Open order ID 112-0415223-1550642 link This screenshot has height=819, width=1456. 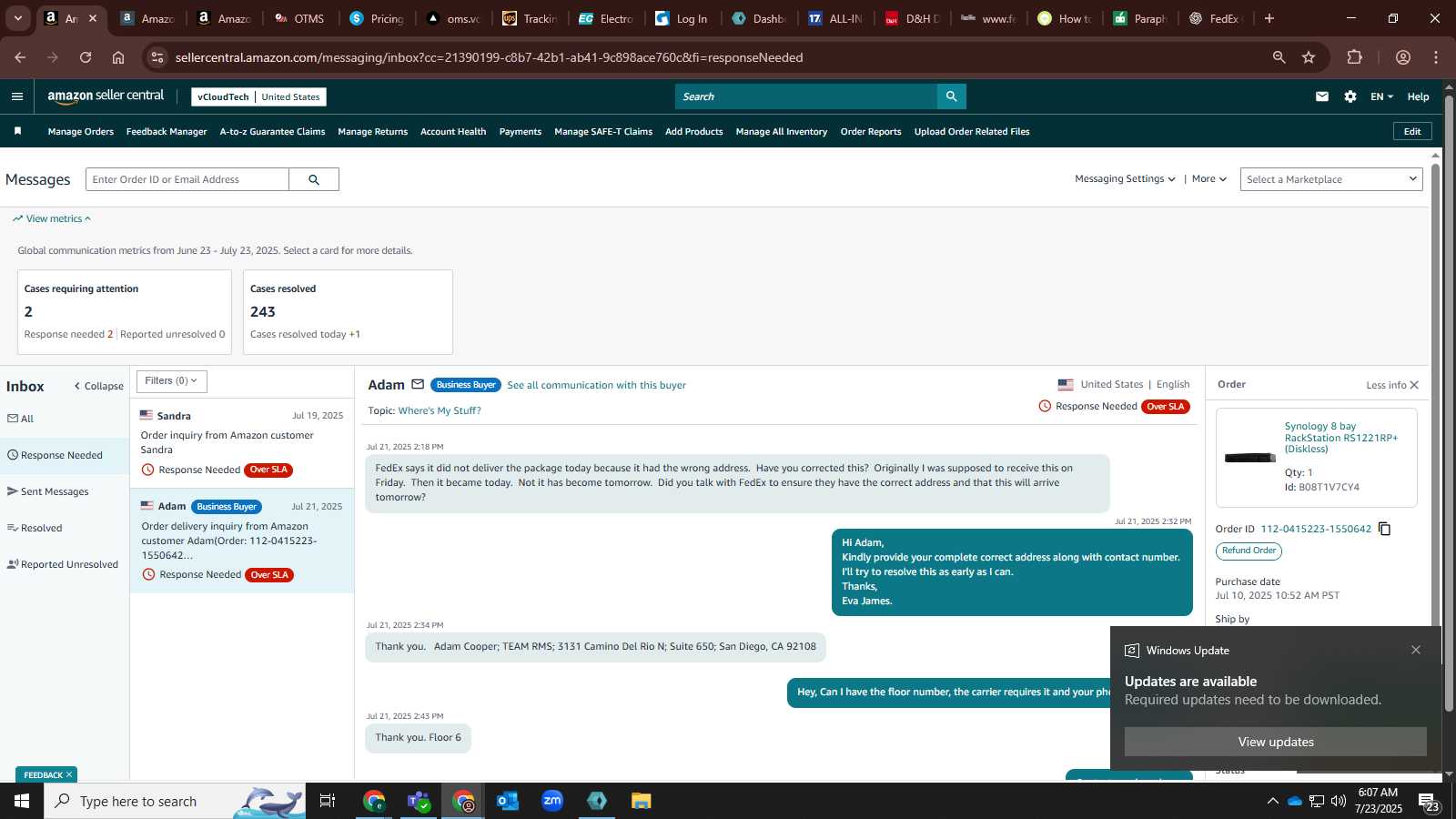[1316, 529]
